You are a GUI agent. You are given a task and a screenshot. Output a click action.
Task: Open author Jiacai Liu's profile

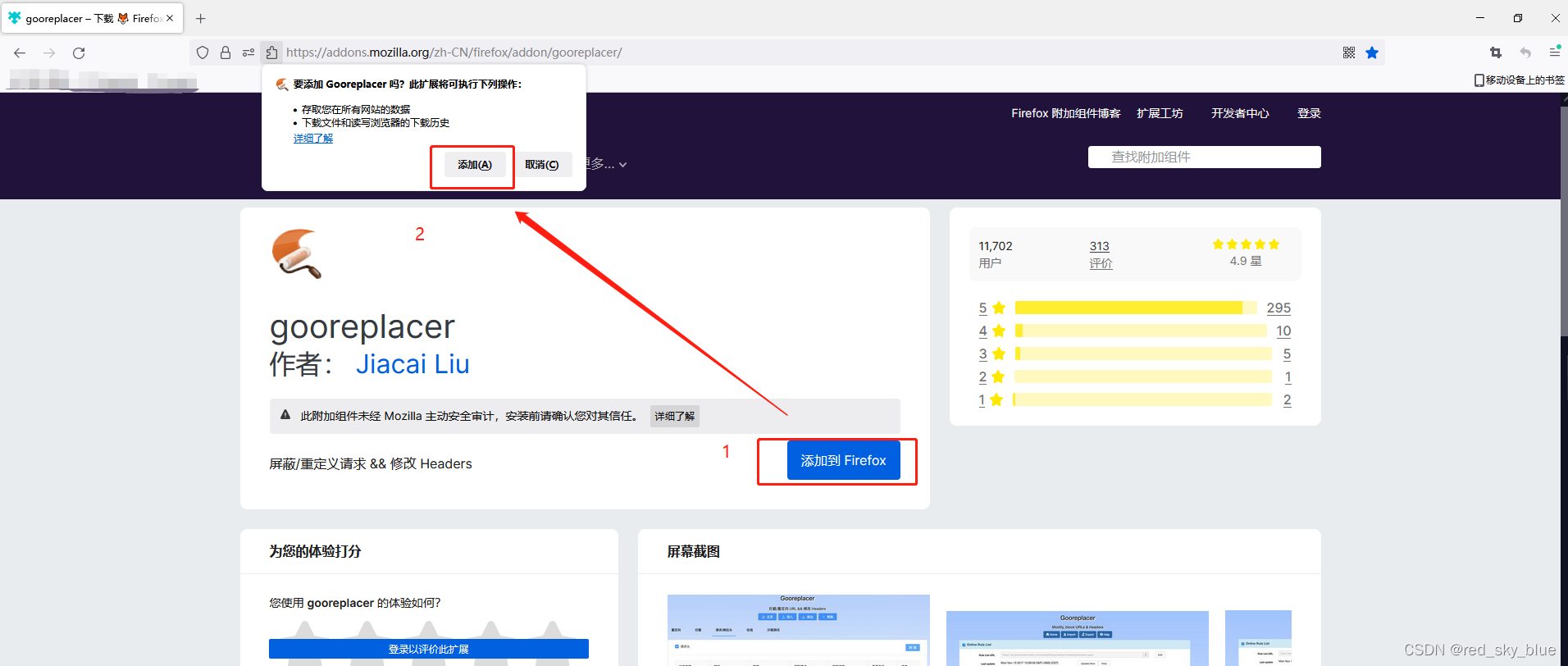click(x=413, y=364)
